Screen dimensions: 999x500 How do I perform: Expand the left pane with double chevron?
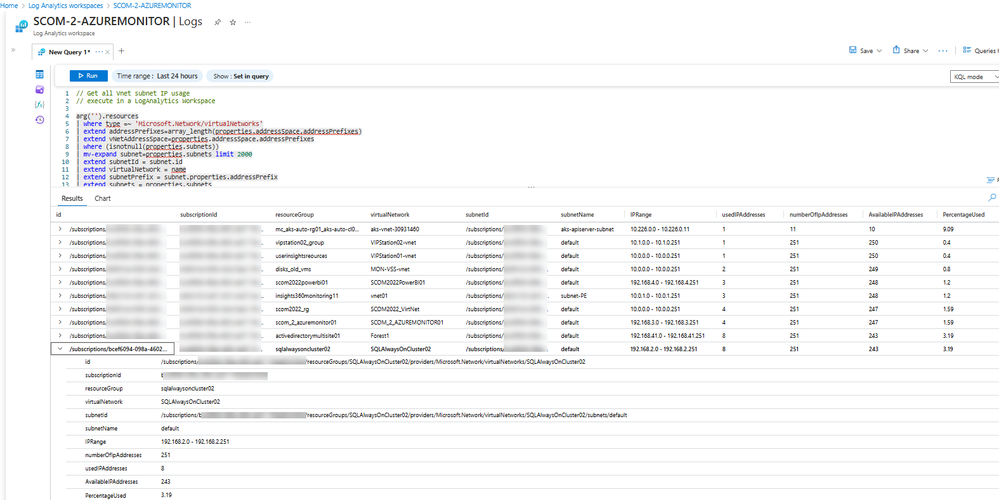[x=13, y=50]
